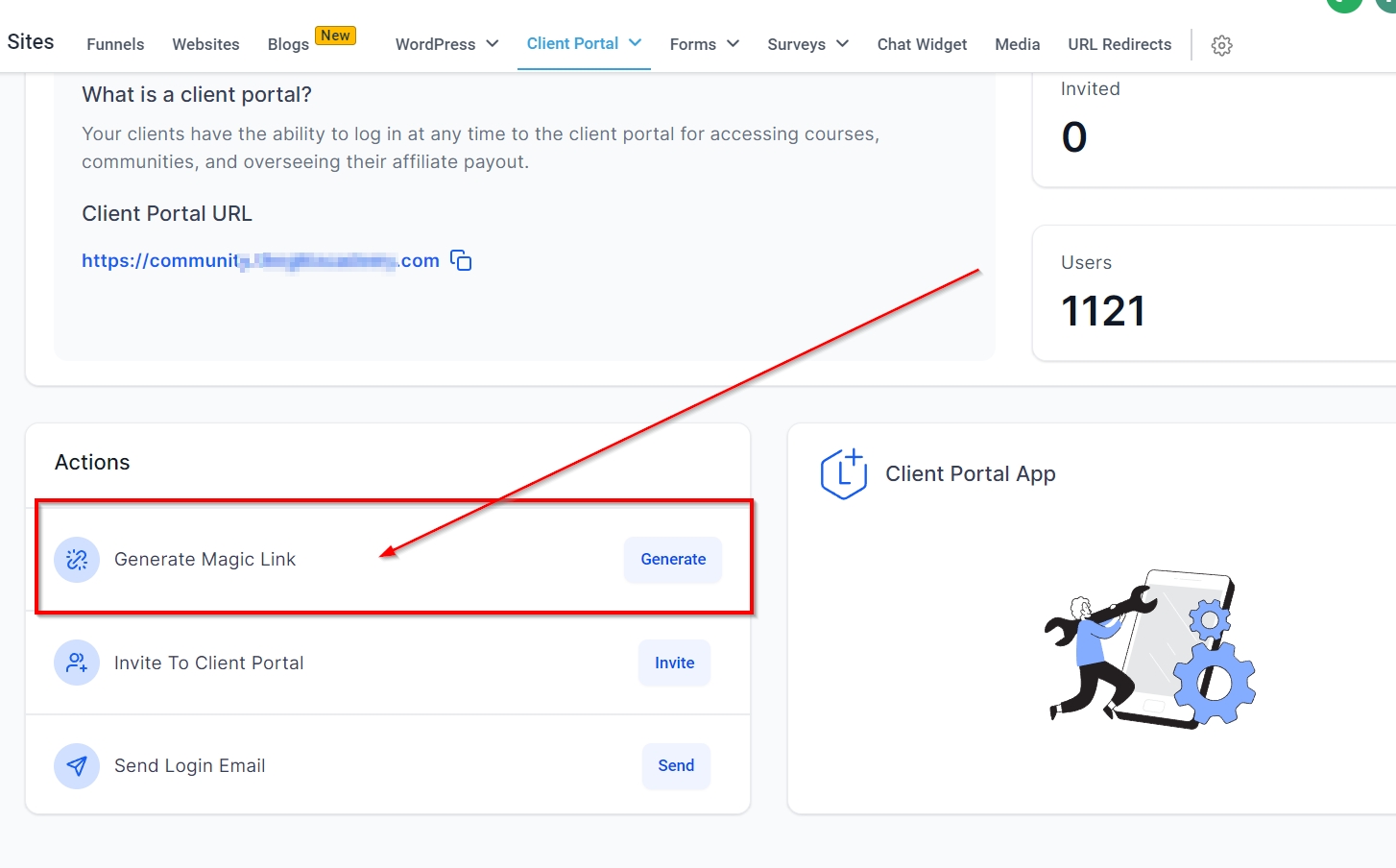Image resolution: width=1396 pixels, height=868 pixels.
Task: Open the client portal community URL link
Action: pos(259,261)
